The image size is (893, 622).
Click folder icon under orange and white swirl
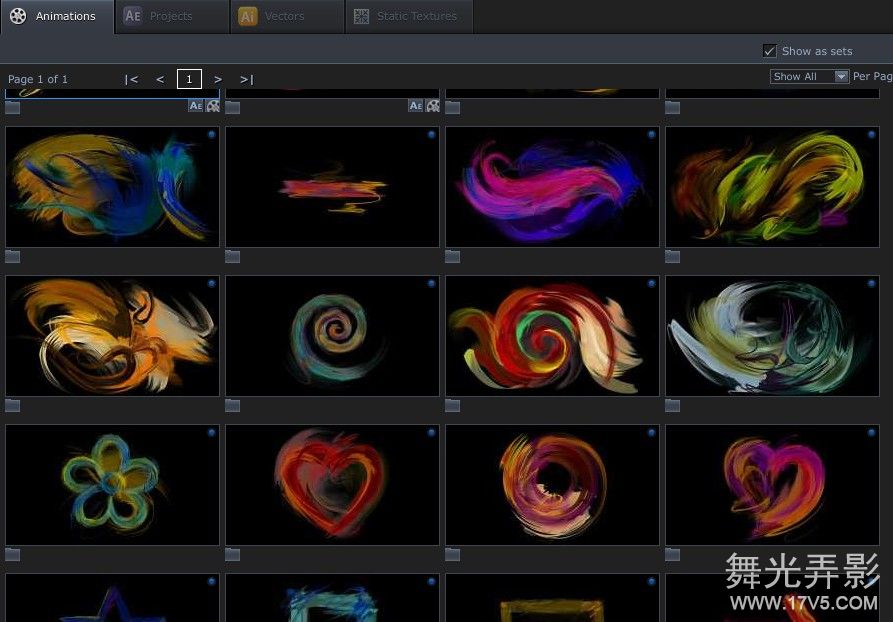(x=13, y=406)
